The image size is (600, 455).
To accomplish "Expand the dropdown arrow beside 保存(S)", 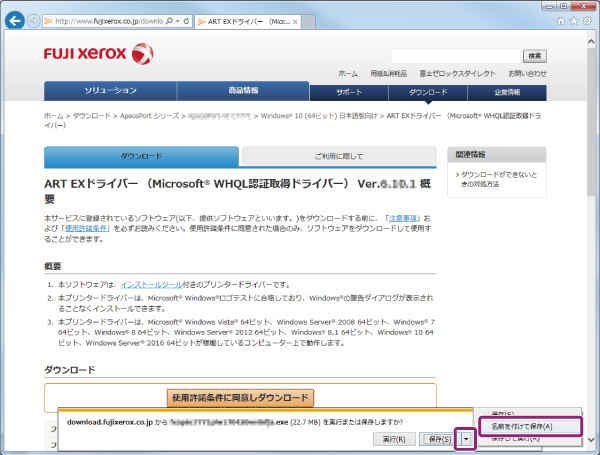I will pos(466,438).
